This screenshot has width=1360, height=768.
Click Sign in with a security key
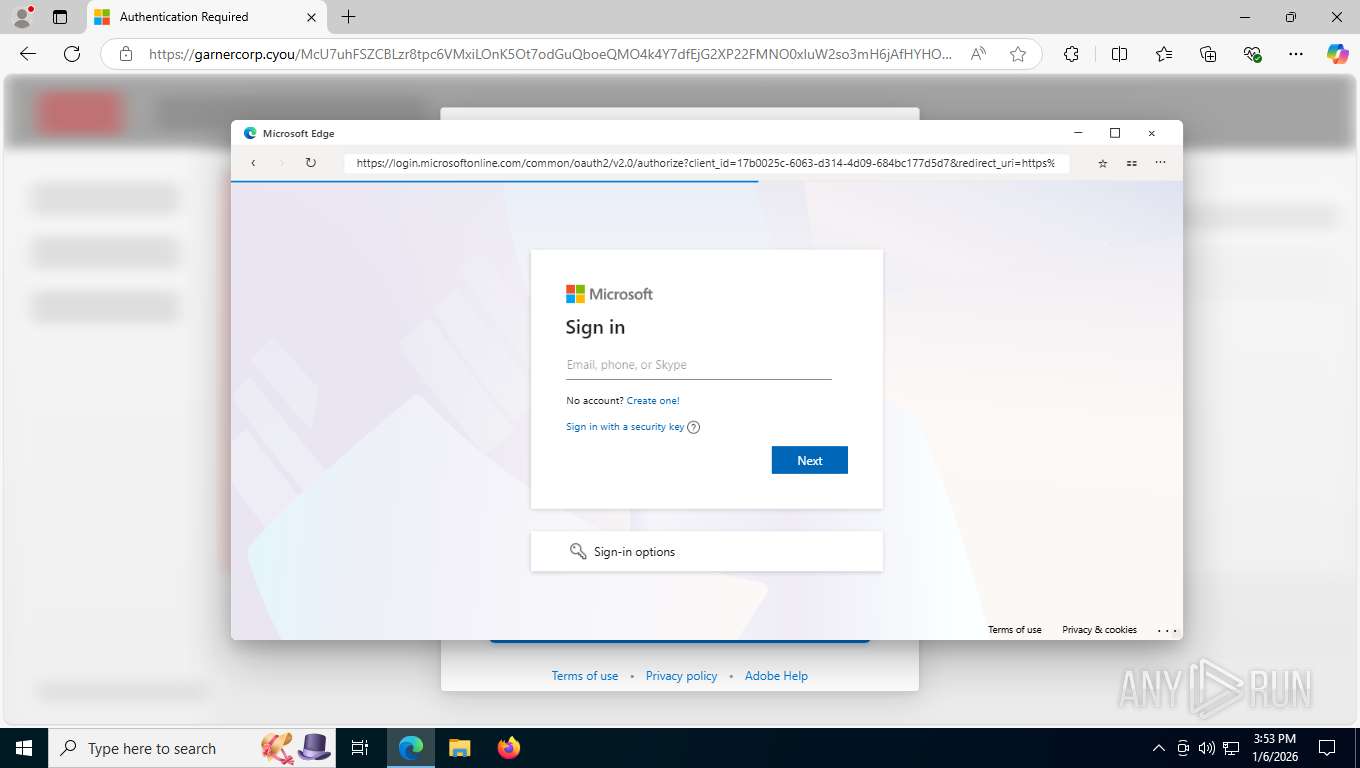pyautogui.click(x=625, y=426)
